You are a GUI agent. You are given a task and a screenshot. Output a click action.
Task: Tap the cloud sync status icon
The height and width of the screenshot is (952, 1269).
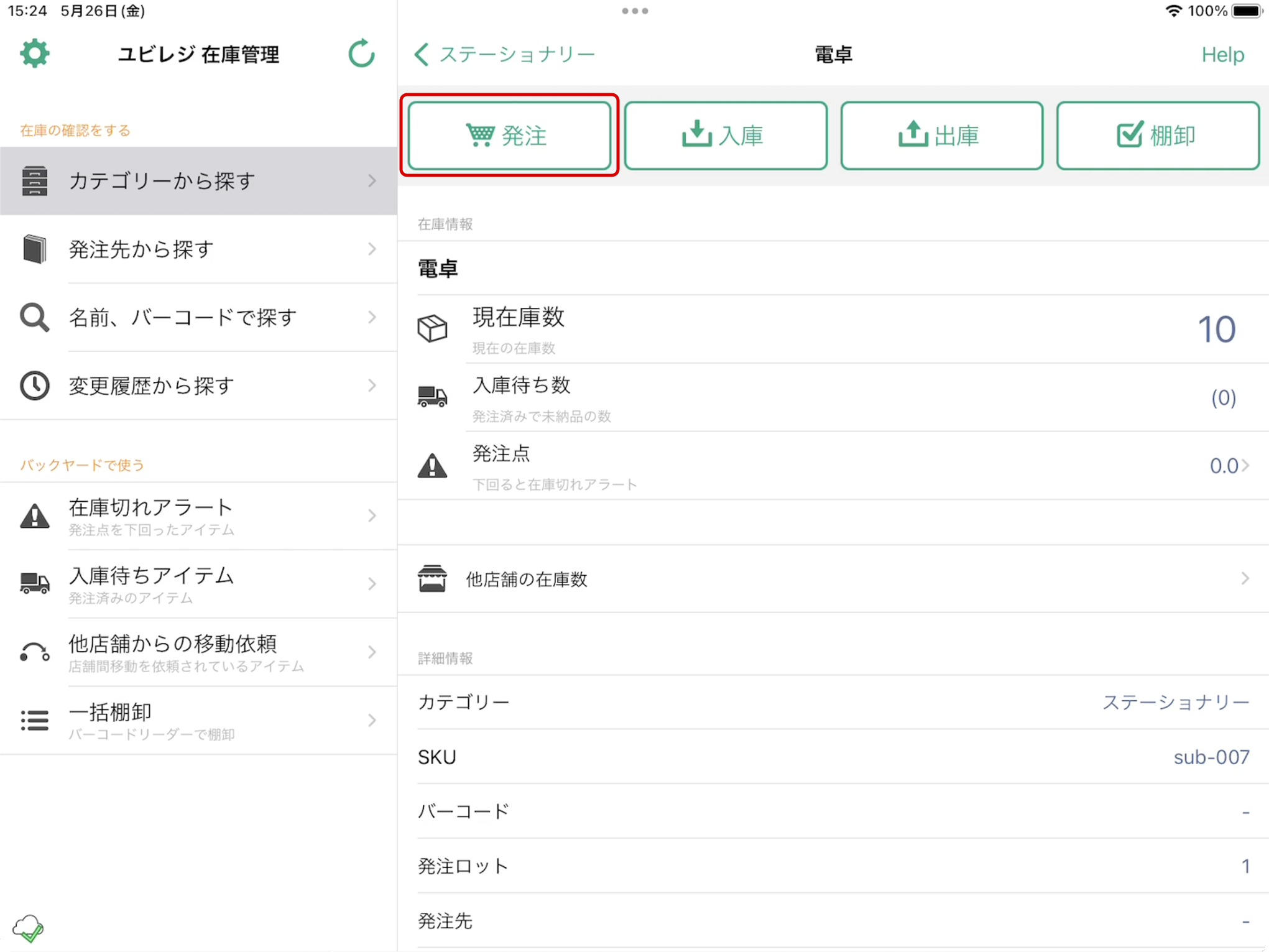[29, 928]
